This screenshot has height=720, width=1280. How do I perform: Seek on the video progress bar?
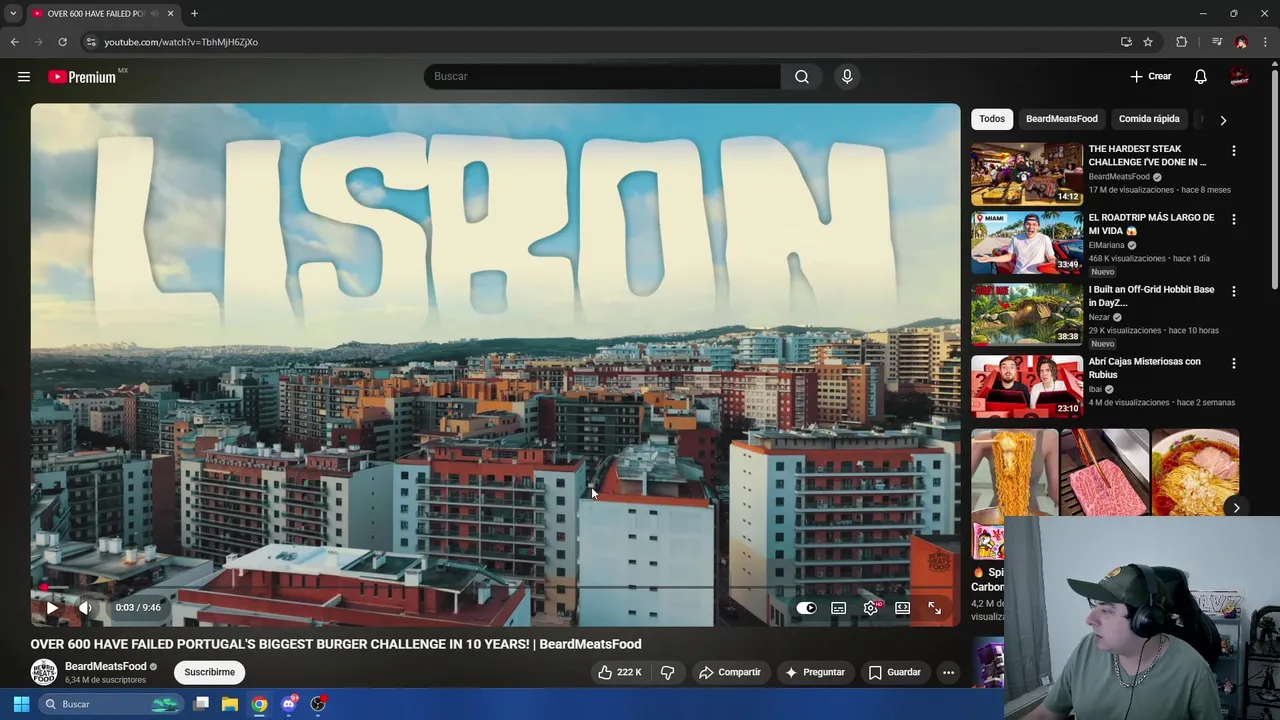click(x=495, y=588)
